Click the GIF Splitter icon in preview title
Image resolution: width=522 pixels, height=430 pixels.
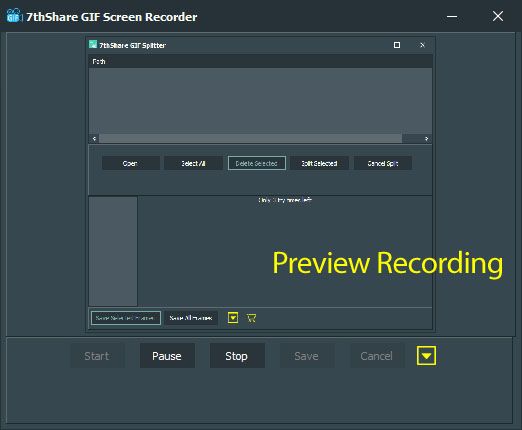93,44
